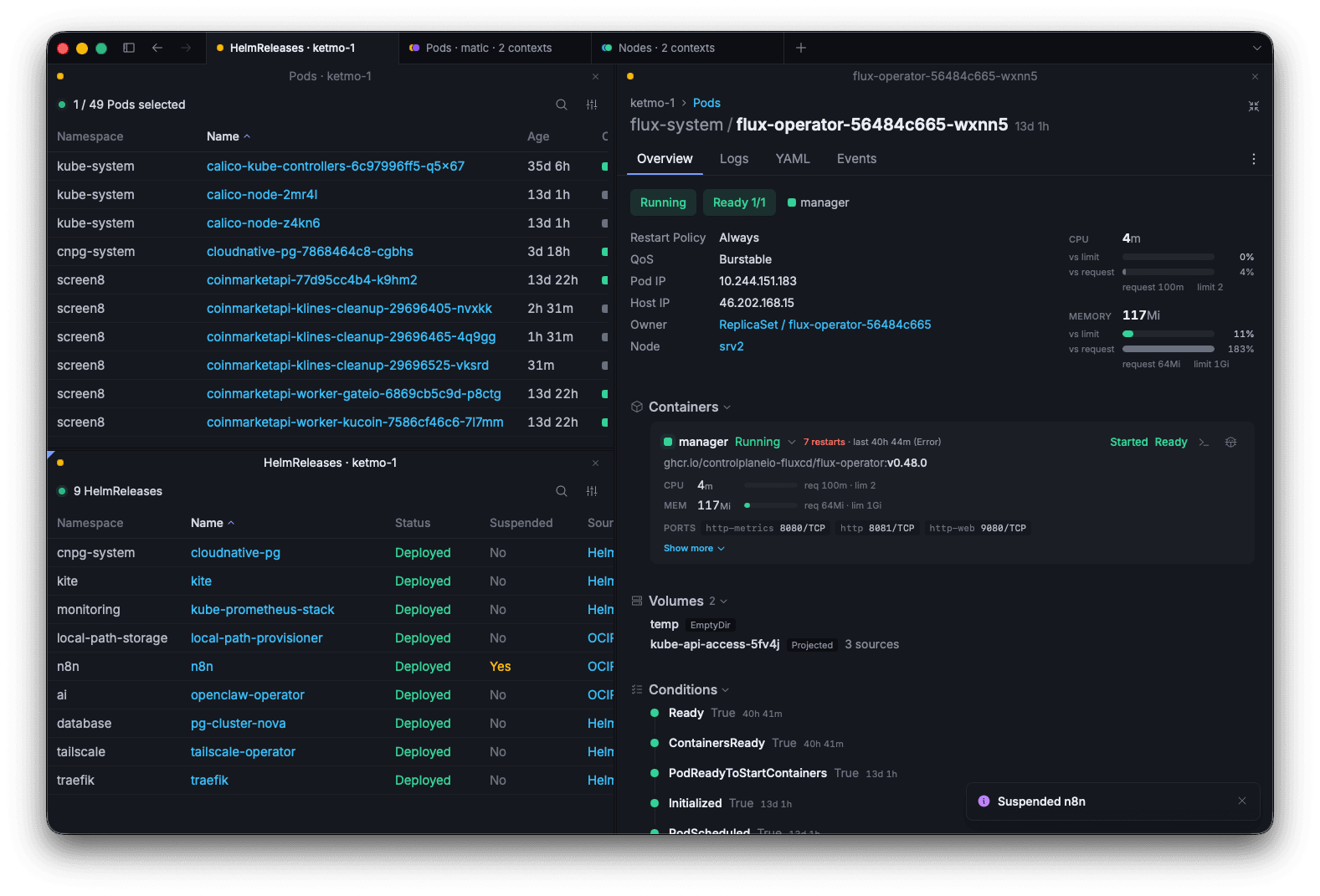
Task: Sort HelmReleases by Status column header
Action: pyautogui.click(x=412, y=523)
